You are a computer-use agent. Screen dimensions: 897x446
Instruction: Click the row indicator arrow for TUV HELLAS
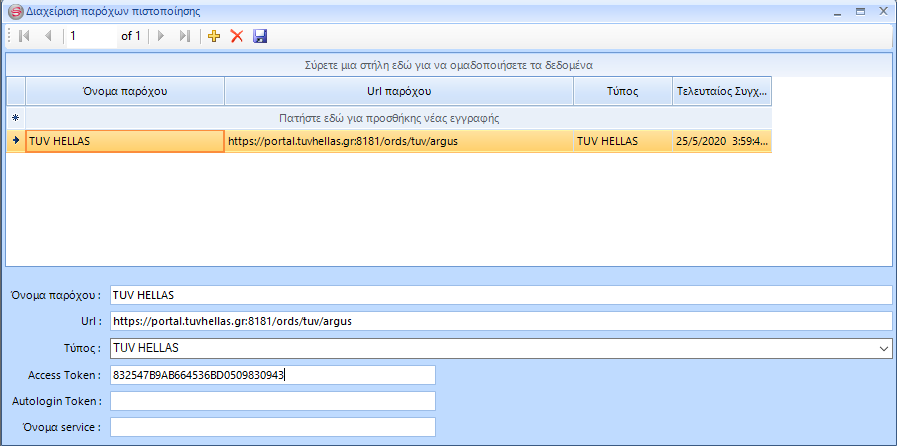point(15,141)
